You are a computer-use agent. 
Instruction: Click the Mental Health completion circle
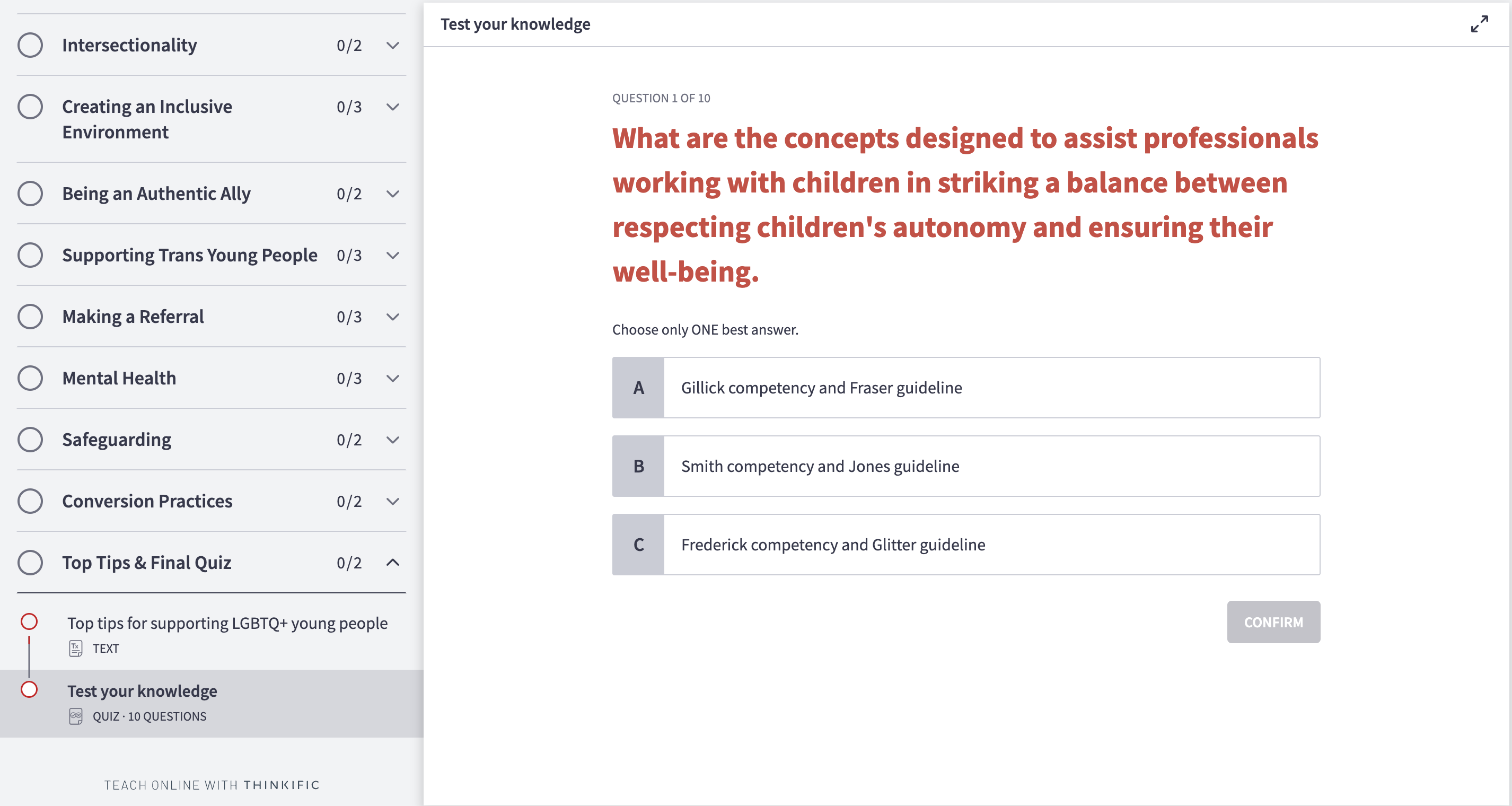(x=30, y=378)
